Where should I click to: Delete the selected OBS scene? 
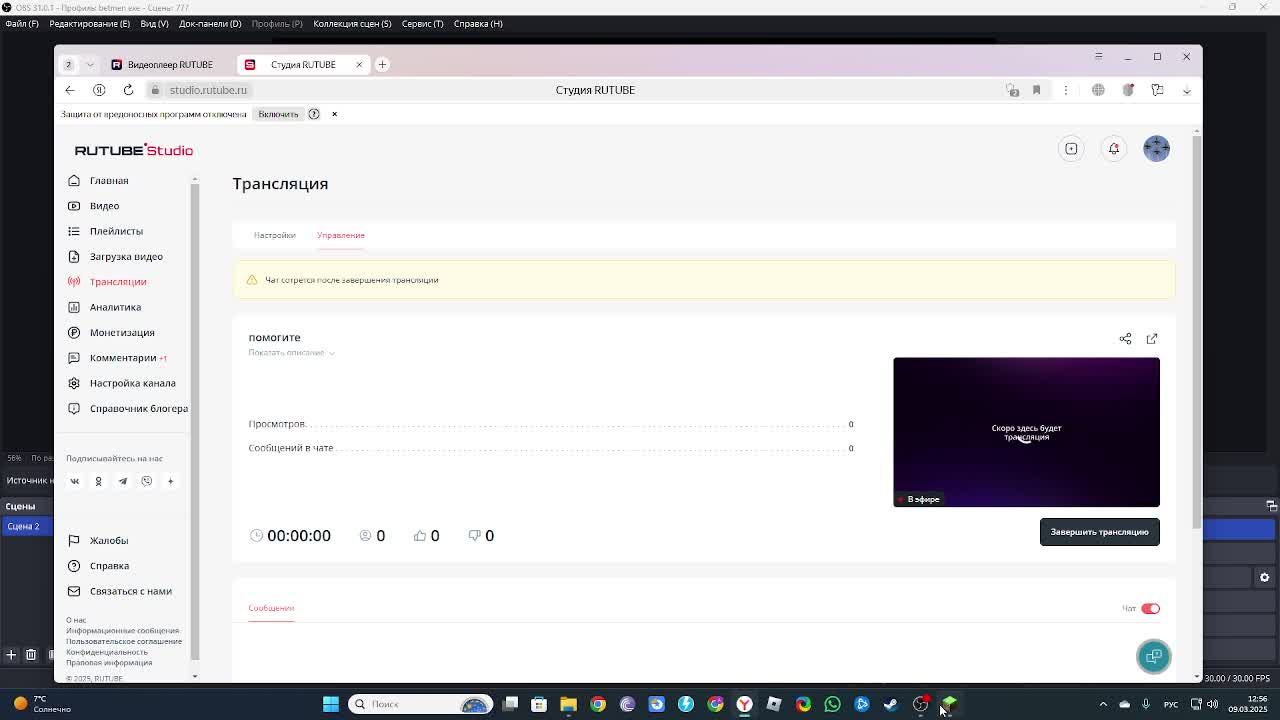[x=31, y=655]
